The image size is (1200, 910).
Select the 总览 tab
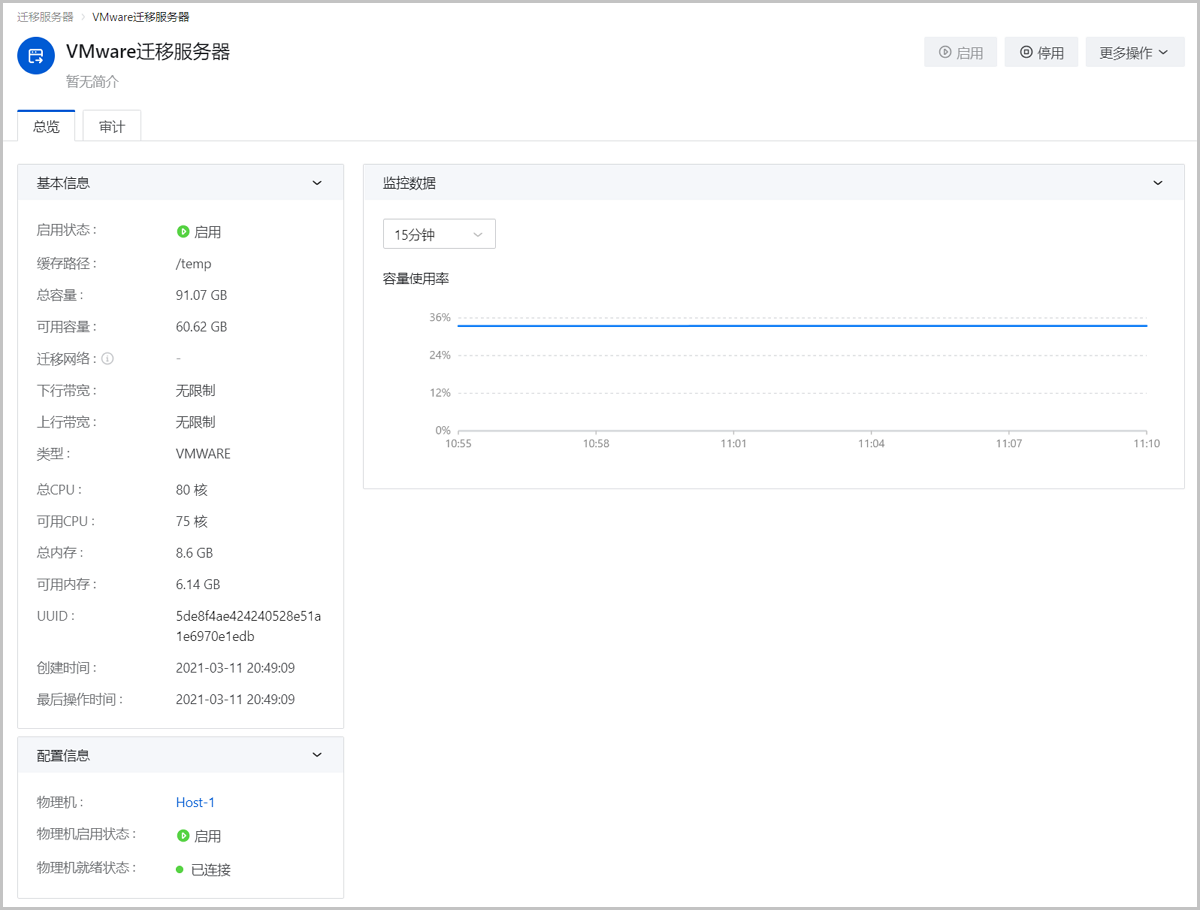click(46, 127)
